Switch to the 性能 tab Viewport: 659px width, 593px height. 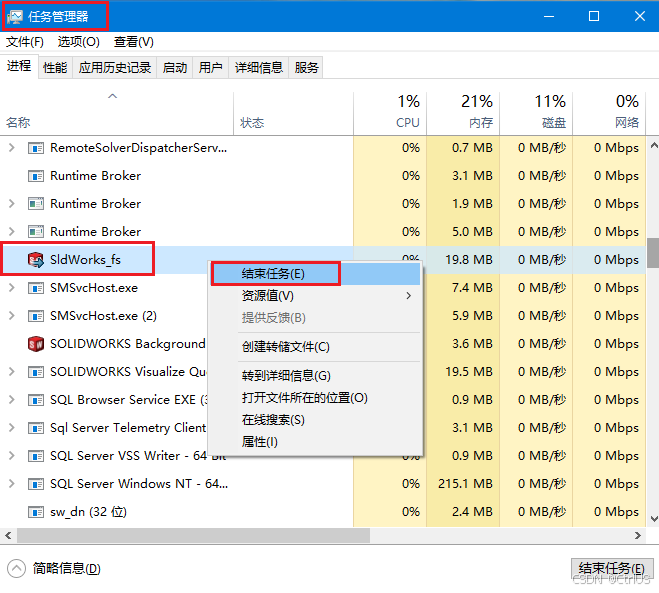55,68
